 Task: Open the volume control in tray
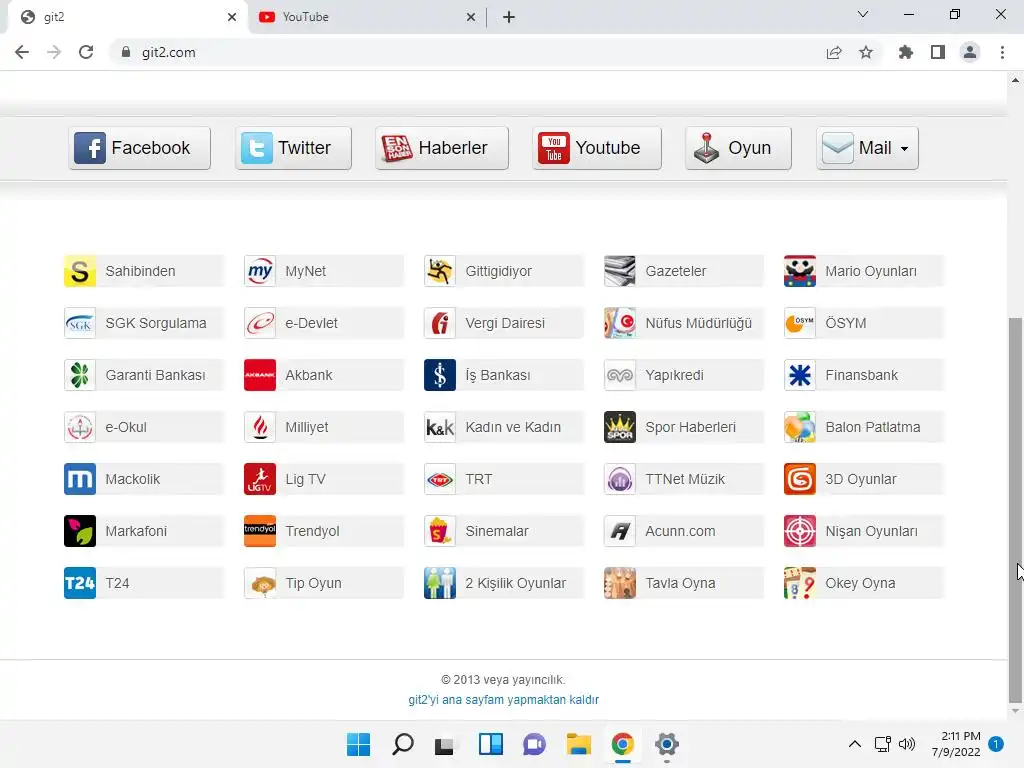click(907, 744)
